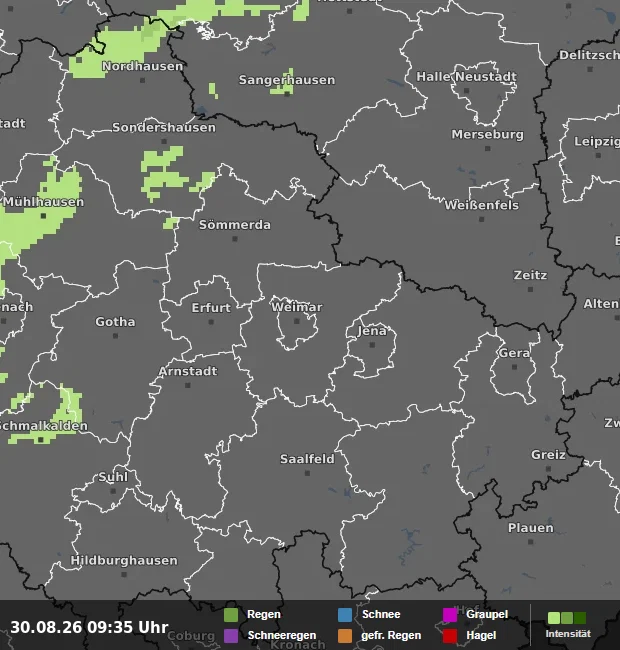This screenshot has width=620, height=650.
Task: Click the Weimar city label
Action: [297, 307]
